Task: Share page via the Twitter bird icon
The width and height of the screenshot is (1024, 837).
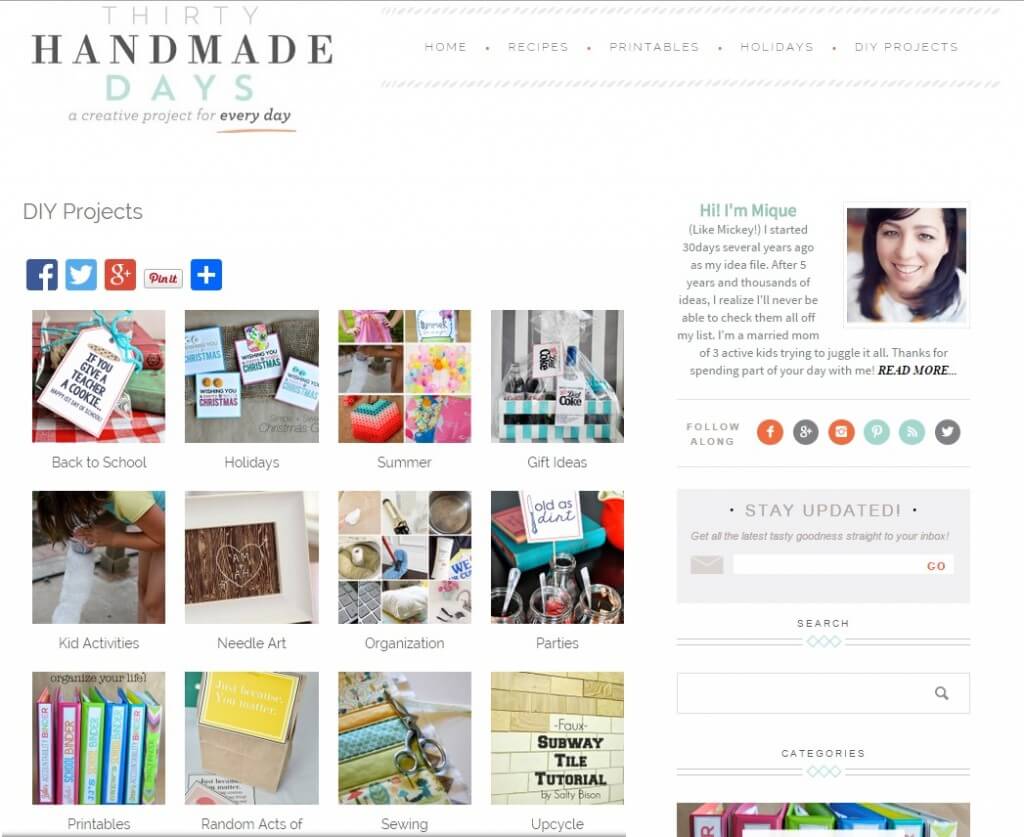Action: tap(81, 274)
